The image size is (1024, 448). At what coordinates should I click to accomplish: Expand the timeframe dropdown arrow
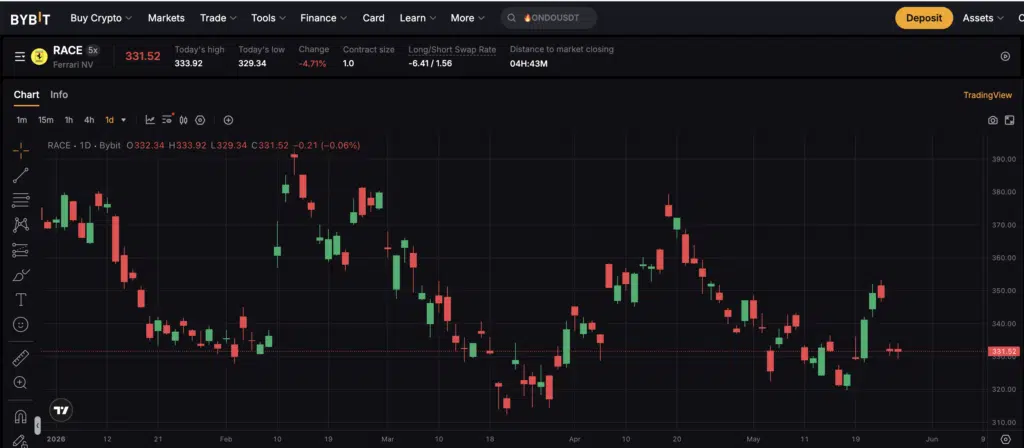point(123,120)
